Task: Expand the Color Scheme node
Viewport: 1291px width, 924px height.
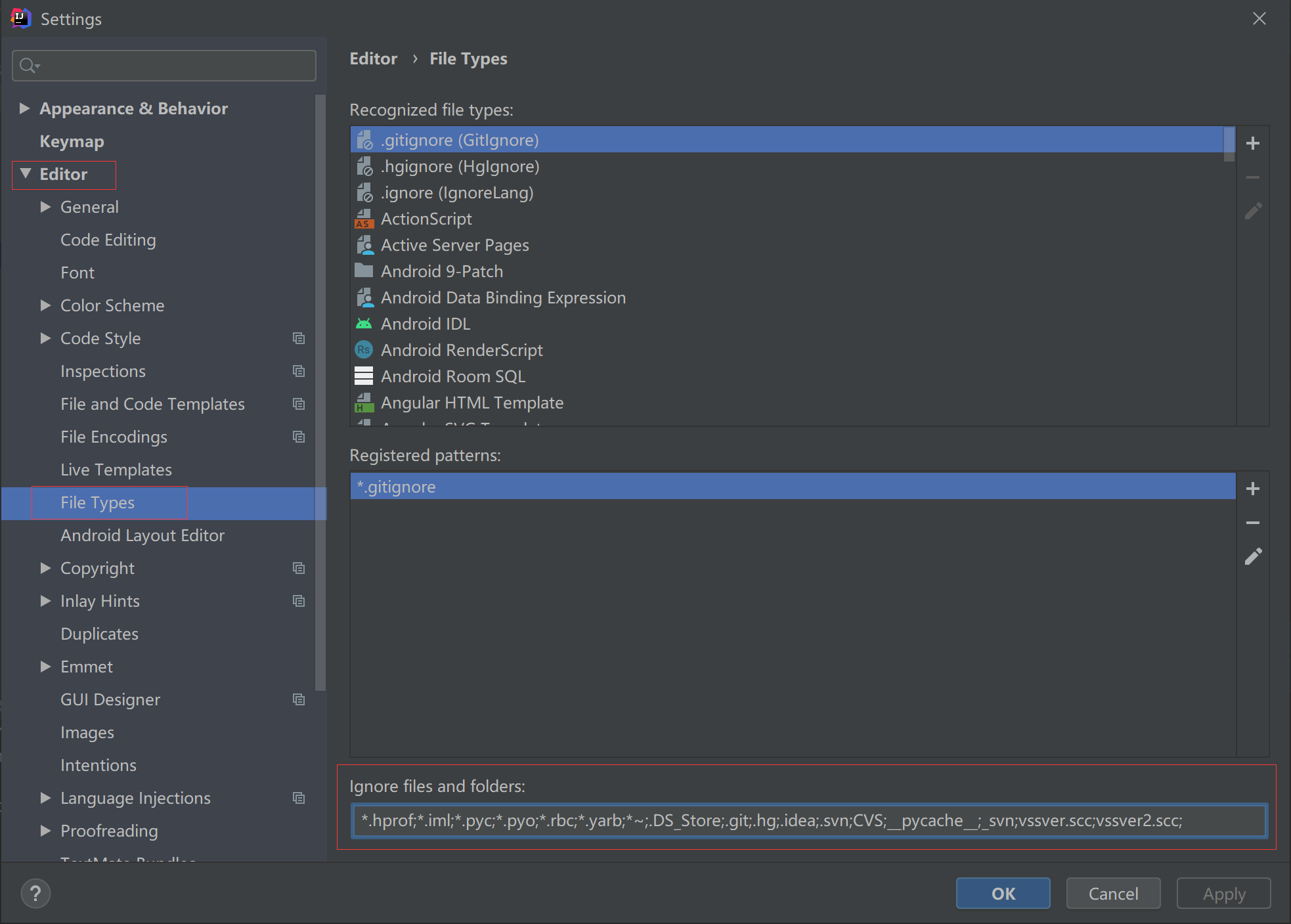Action: tap(45, 305)
